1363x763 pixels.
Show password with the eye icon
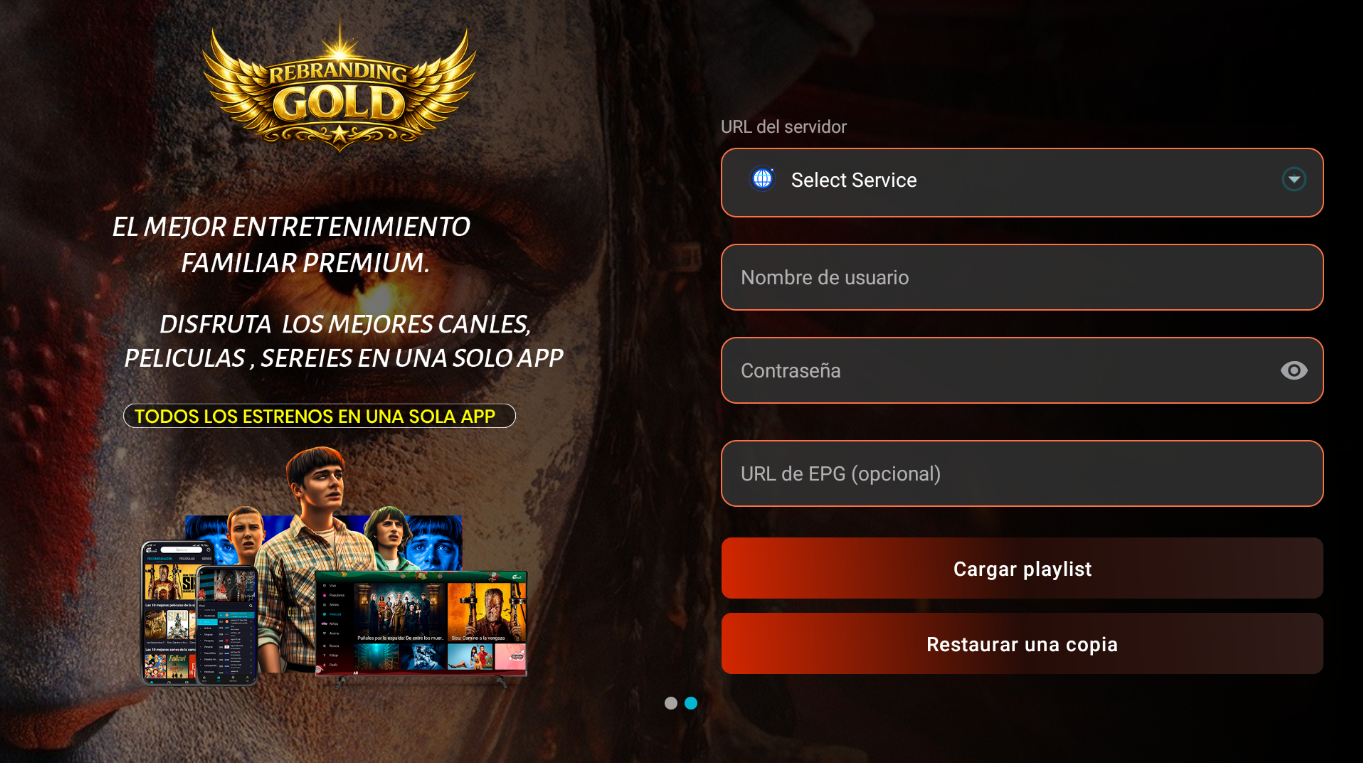[x=1294, y=371]
